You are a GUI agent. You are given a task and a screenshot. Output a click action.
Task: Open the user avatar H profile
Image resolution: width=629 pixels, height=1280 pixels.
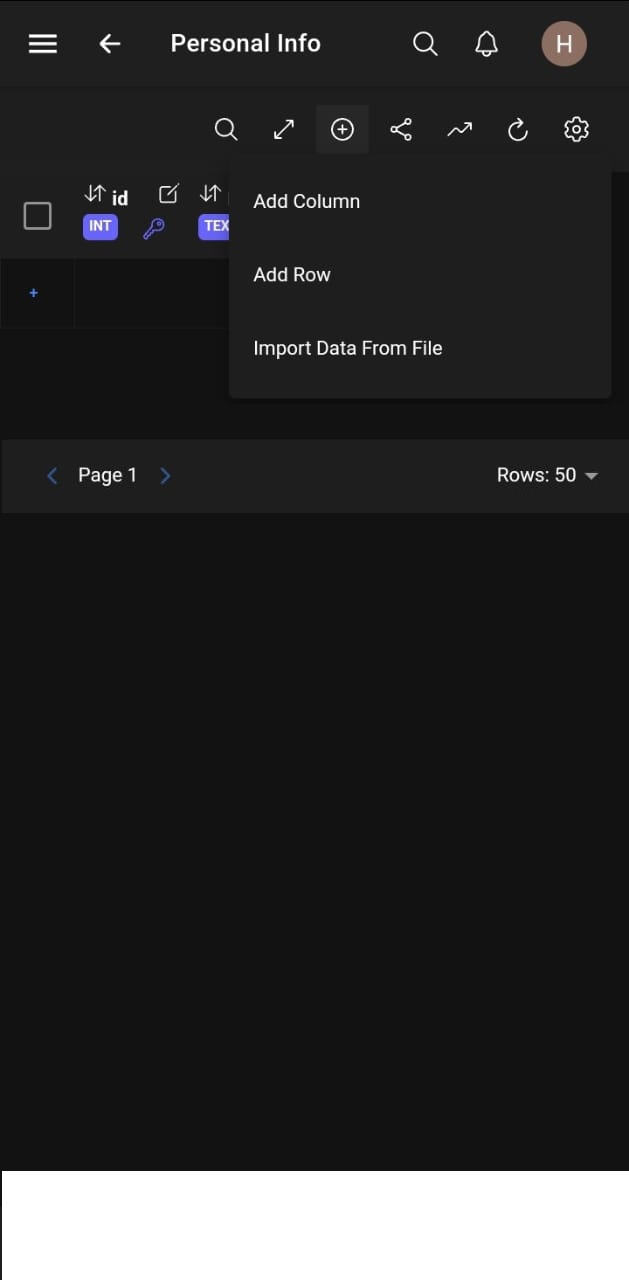click(x=564, y=44)
